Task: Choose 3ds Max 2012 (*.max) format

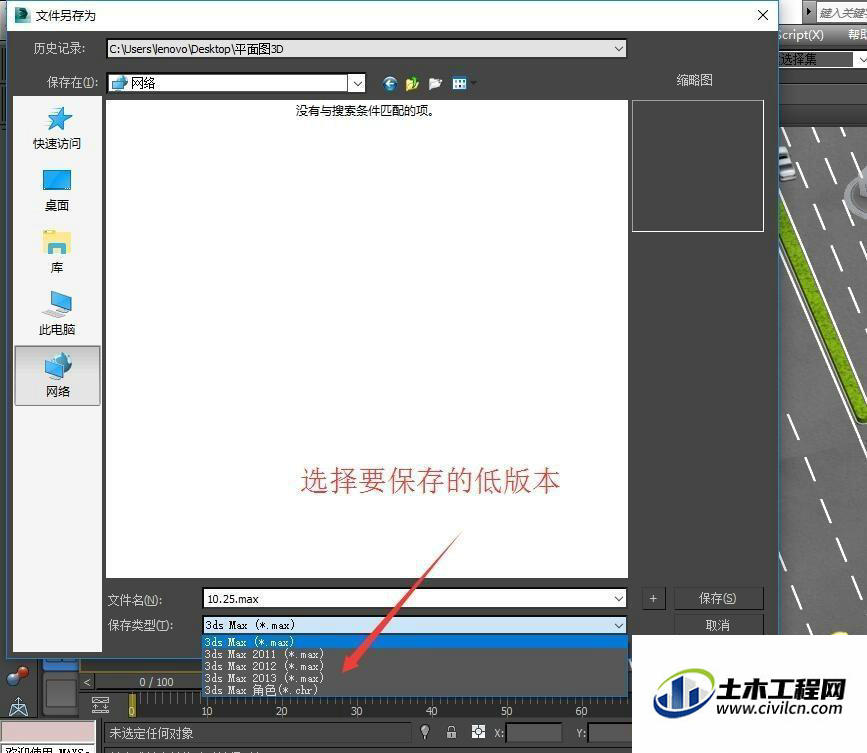Action: coord(415,666)
